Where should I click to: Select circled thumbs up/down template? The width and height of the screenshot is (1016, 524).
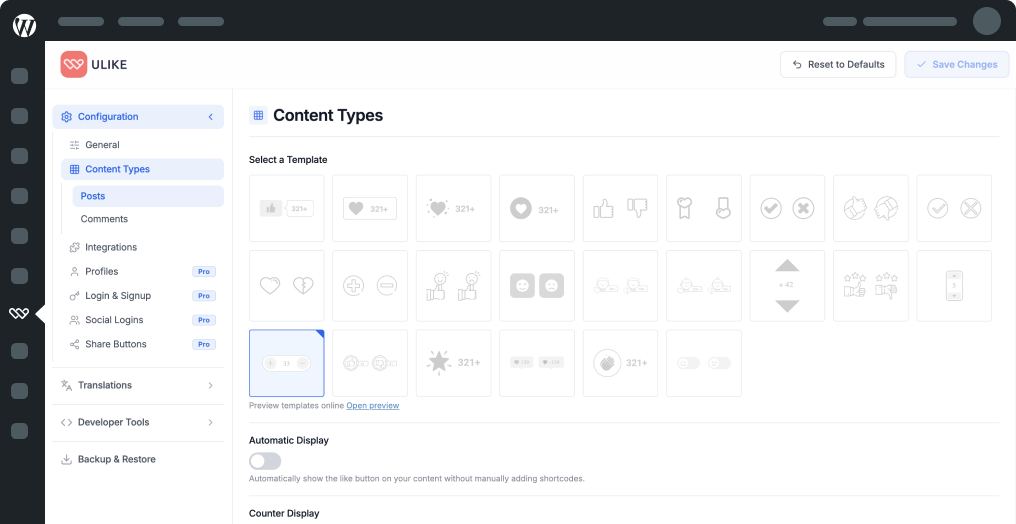coord(871,209)
